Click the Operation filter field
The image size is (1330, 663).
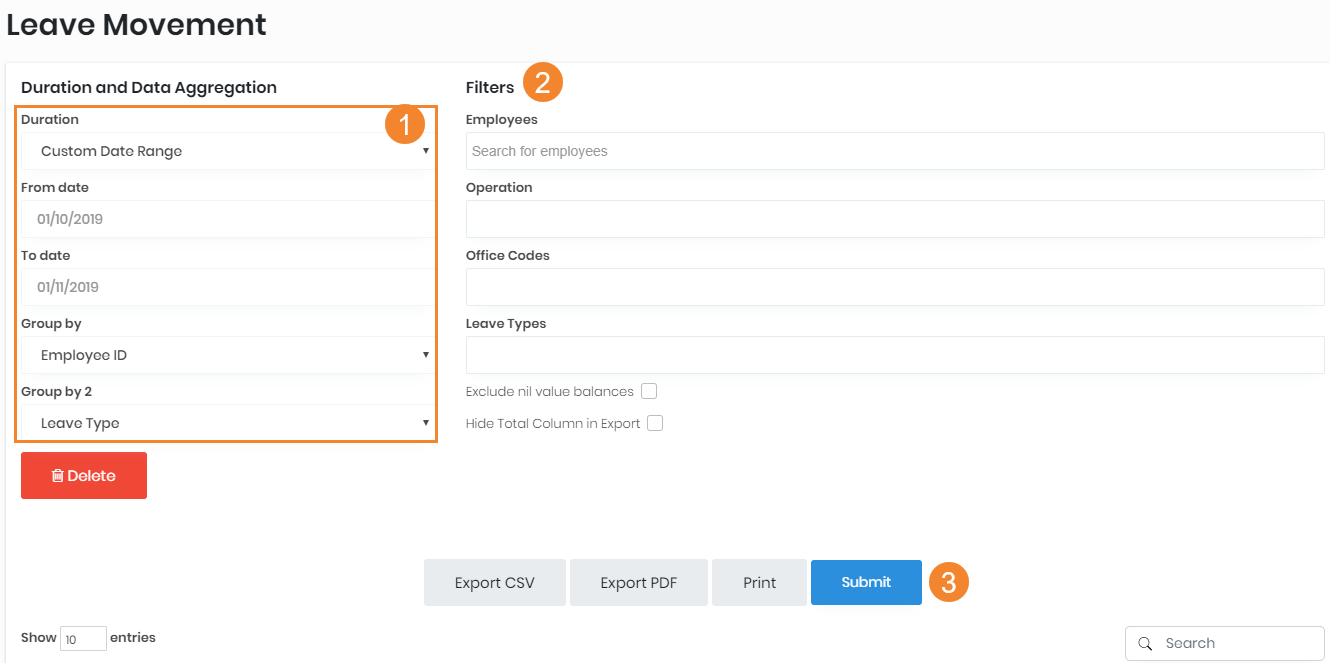pyautogui.click(x=894, y=219)
